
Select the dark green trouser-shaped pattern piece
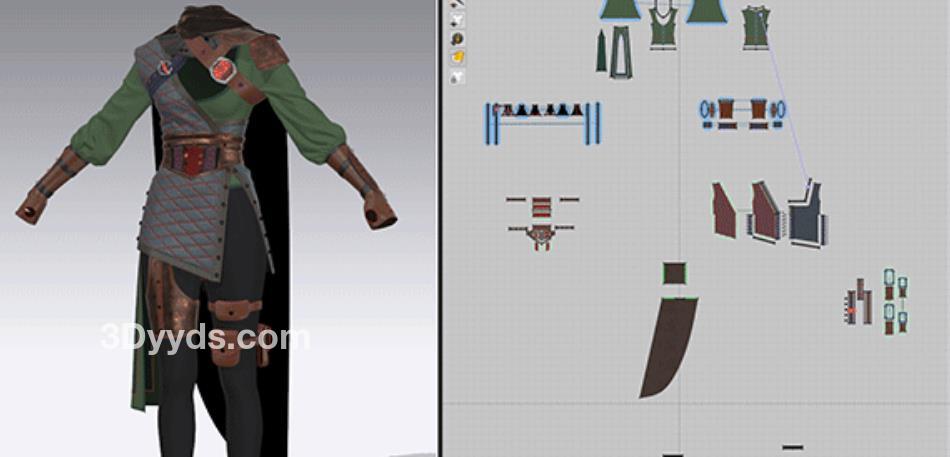point(622,52)
